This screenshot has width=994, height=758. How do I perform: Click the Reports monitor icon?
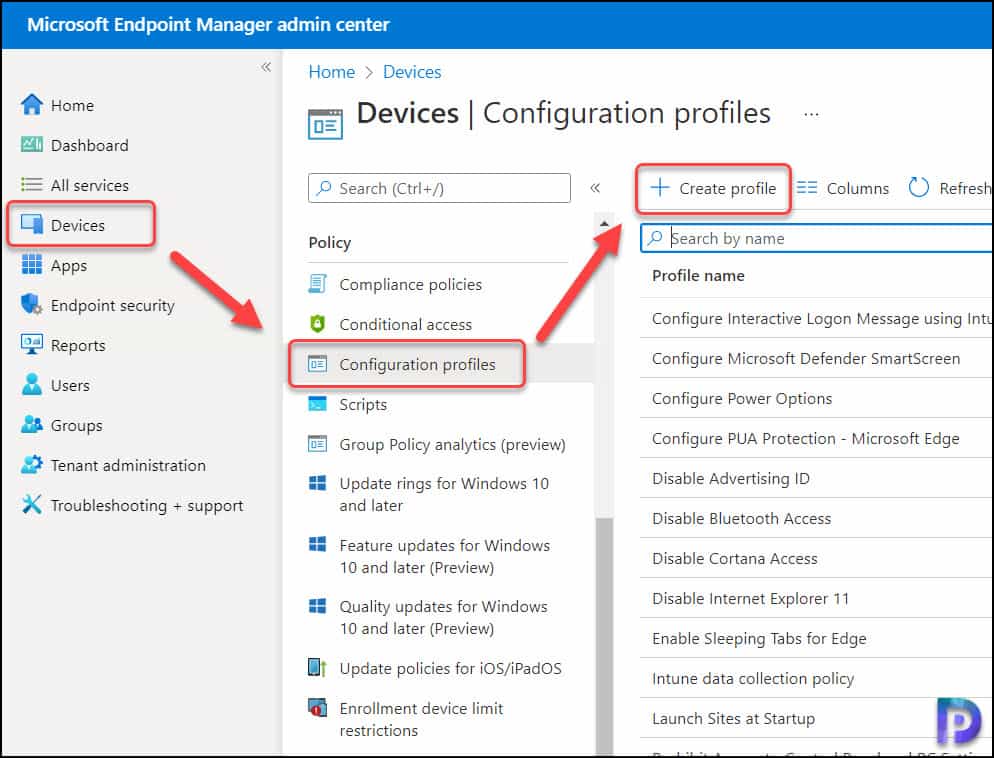[32, 344]
